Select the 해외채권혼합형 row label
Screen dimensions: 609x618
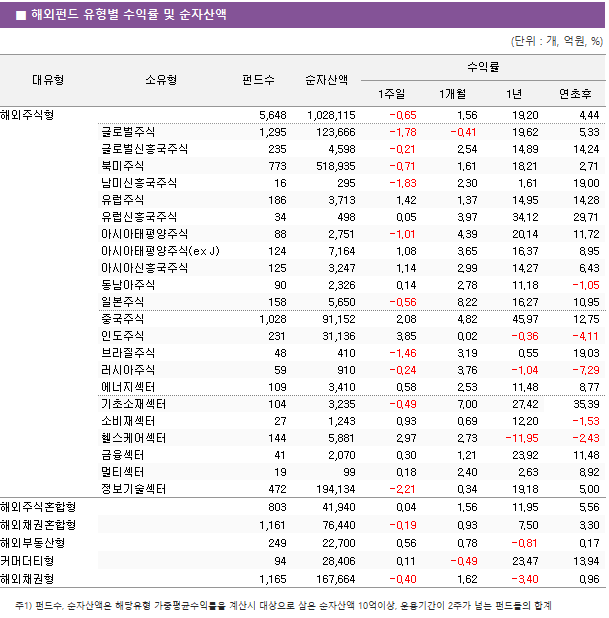click(x=38, y=525)
